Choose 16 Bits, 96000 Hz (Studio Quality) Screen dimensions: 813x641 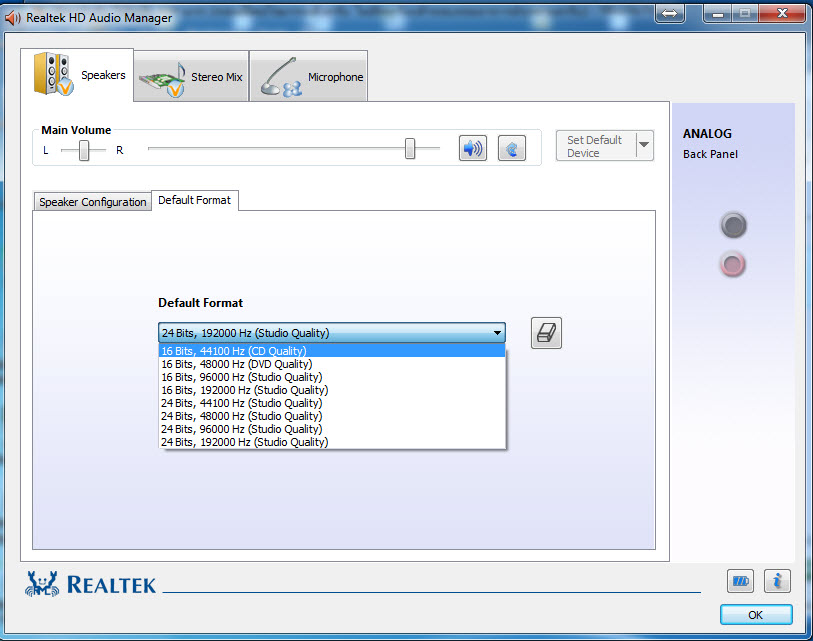click(332, 377)
